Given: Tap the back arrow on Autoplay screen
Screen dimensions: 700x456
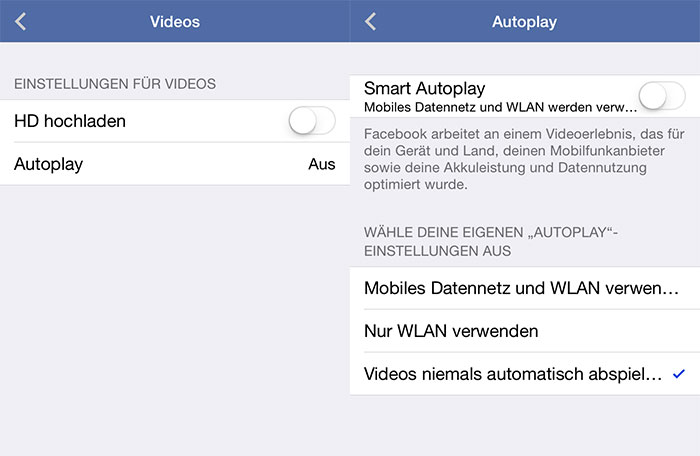Looking at the screenshot, I should 371,21.
